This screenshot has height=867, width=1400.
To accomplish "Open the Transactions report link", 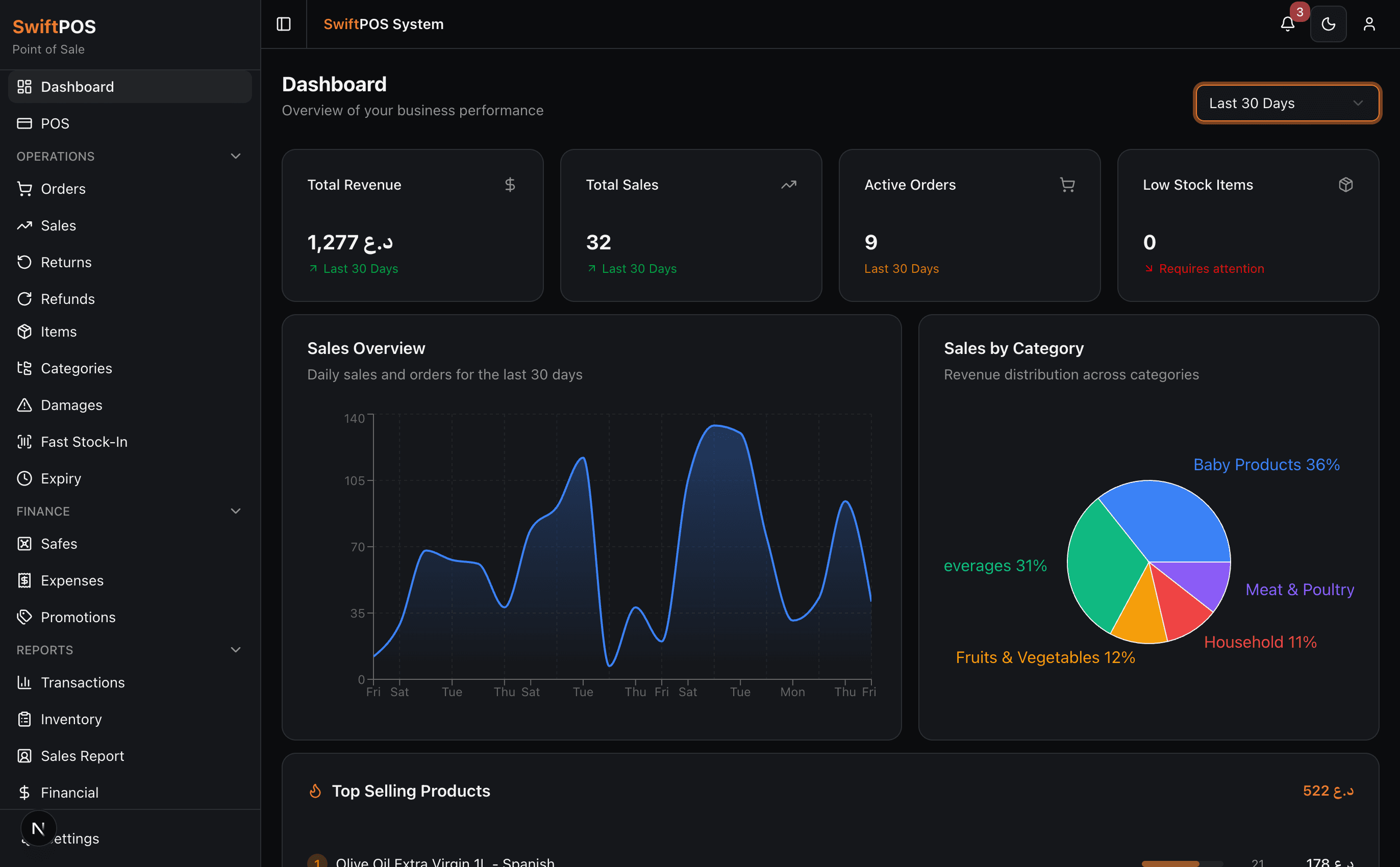I will coord(83,682).
